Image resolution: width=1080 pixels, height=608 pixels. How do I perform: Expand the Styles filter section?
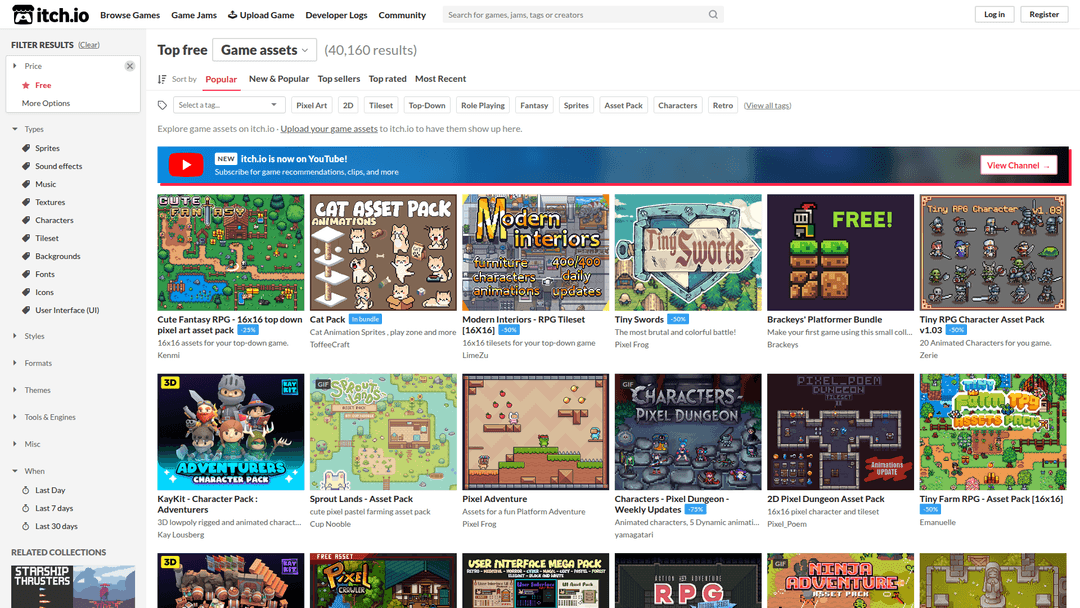click(34, 336)
